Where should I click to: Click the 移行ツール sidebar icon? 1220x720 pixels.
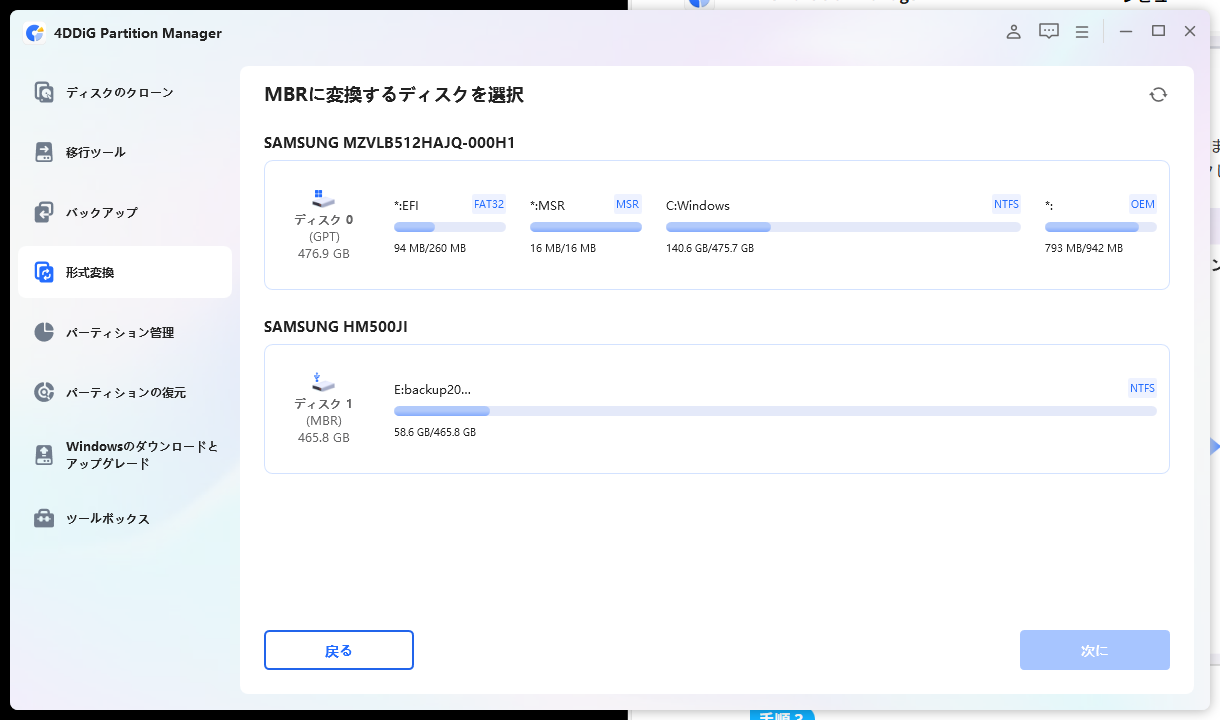pyautogui.click(x=44, y=152)
